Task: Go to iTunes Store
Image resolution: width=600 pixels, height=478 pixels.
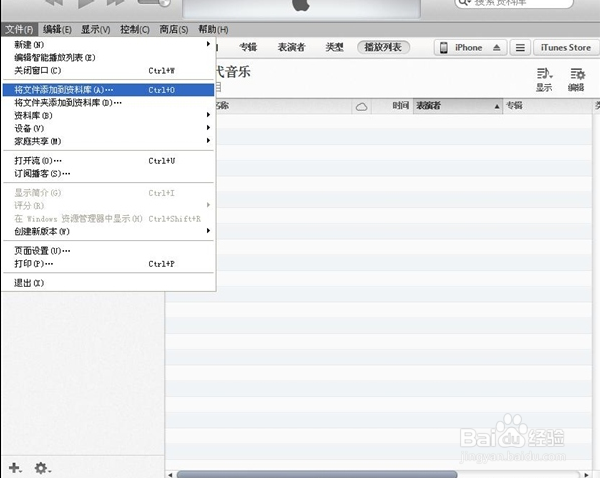Action: tap(566, 48)
